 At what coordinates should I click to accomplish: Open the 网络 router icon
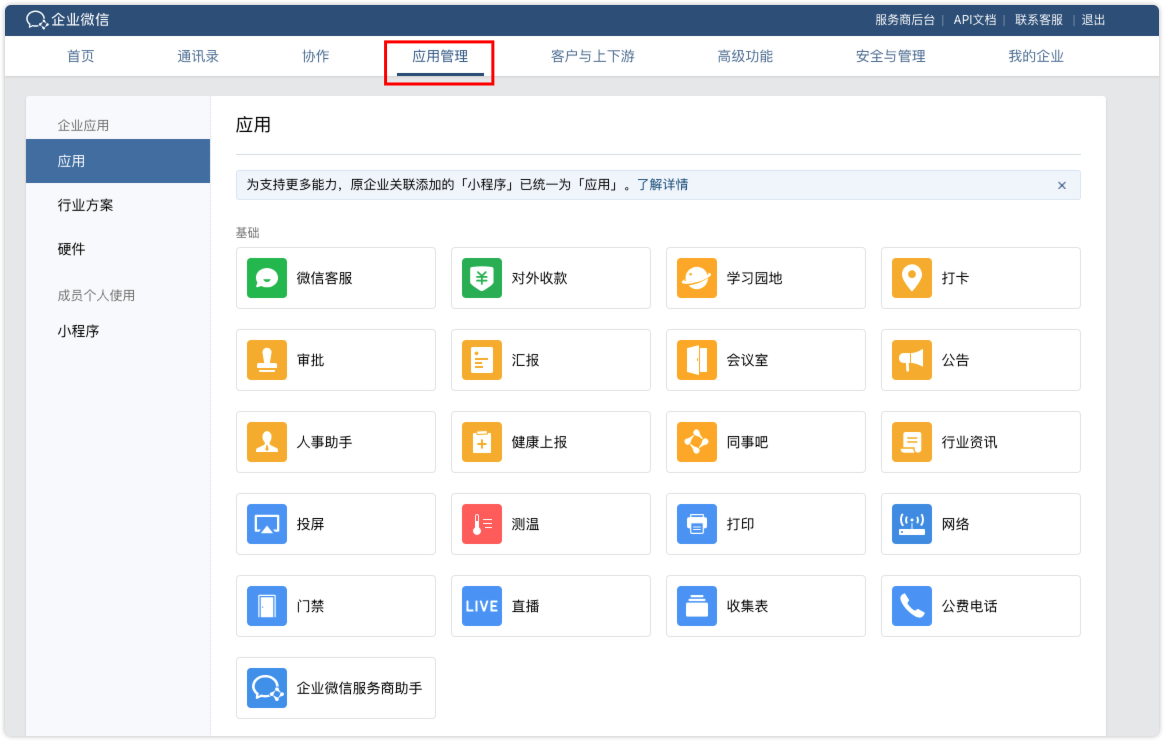(x=912, y=524)
